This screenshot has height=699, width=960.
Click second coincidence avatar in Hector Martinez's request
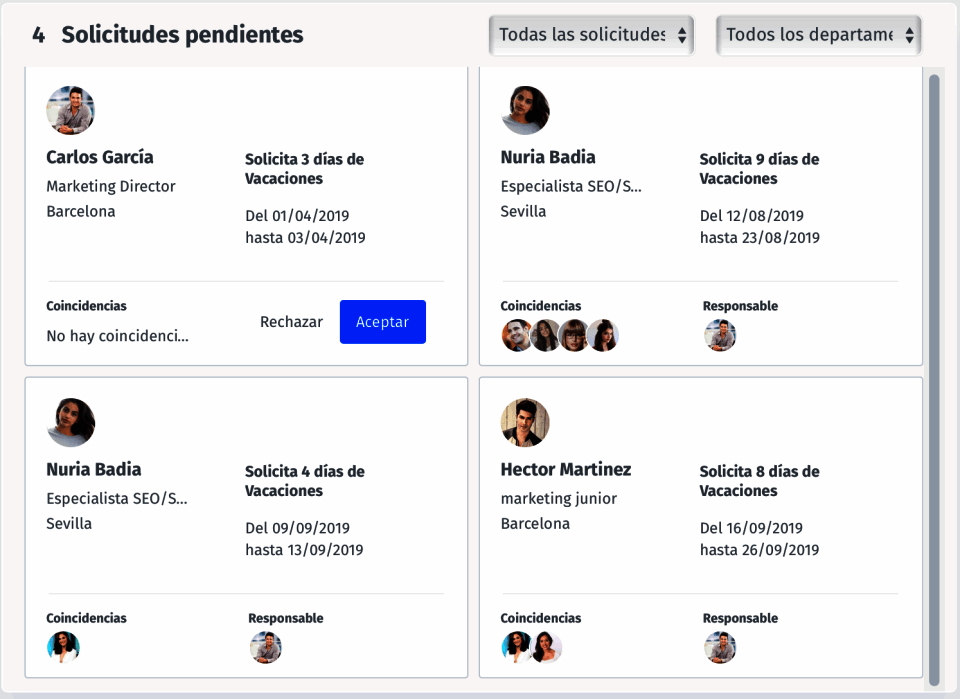click(x=546, y=648)
